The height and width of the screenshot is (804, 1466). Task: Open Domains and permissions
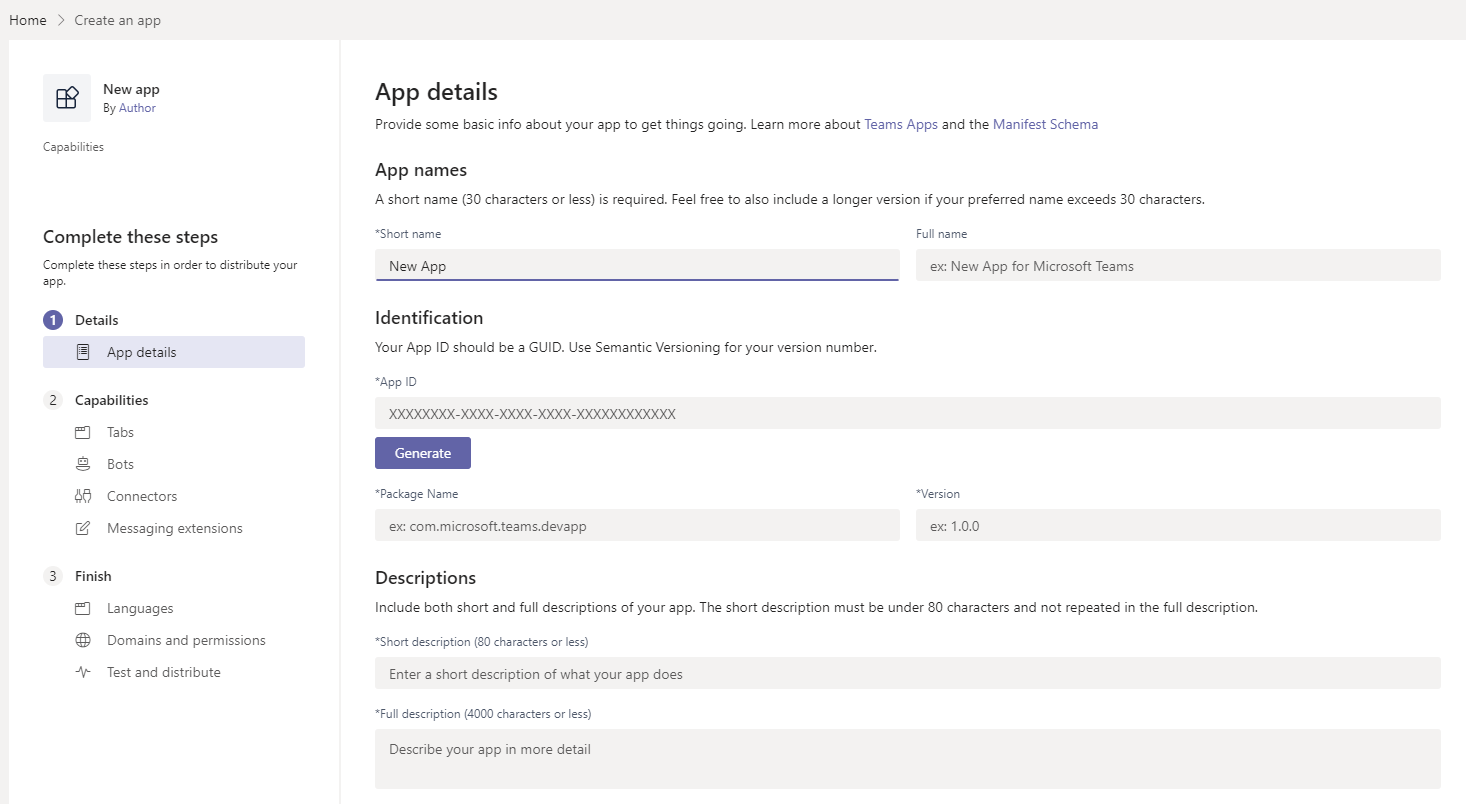click(x=186, y=640)
